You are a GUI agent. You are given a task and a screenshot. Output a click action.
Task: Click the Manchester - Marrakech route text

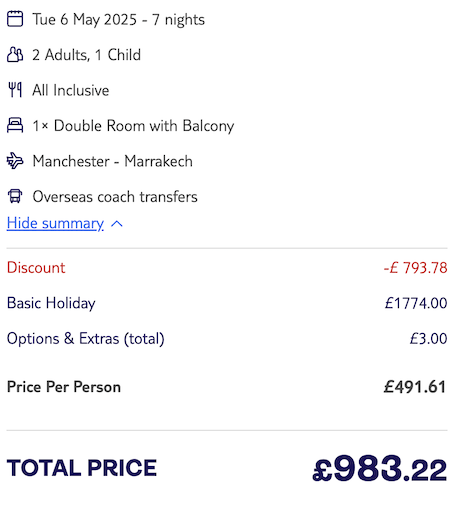click(x=113, y=161)
